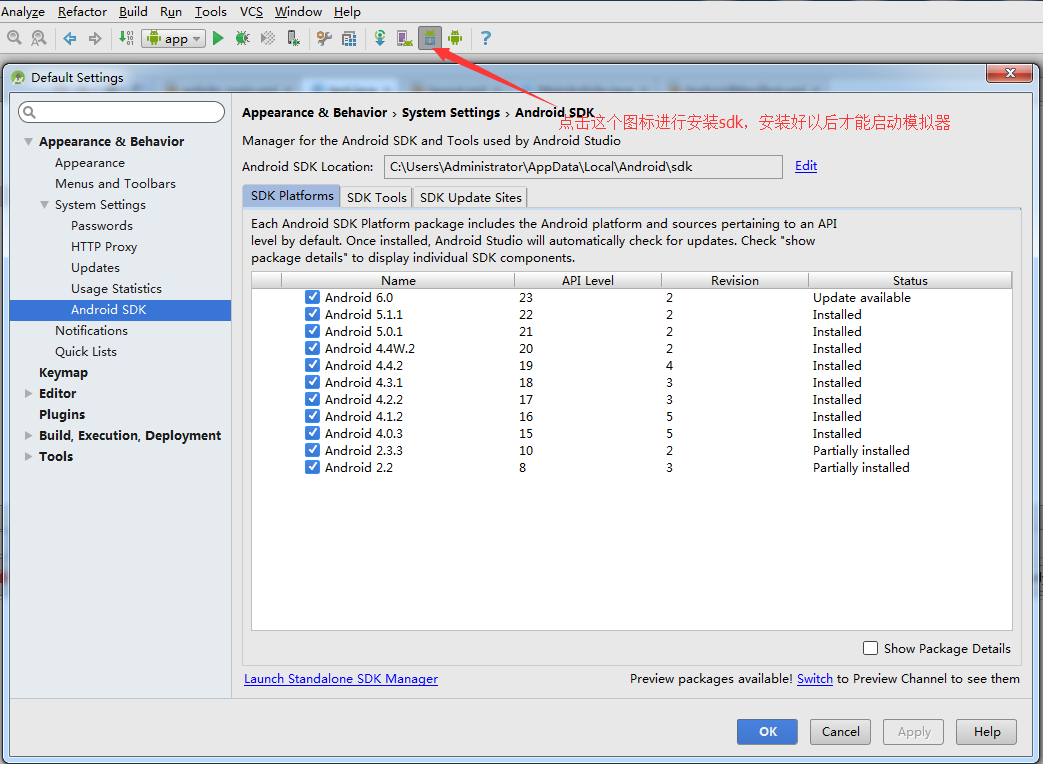Image resolution: width=1043 pixels, height=764 pixels.
Task: Open the app run configuration dropdown
Action: click(174, 38)
